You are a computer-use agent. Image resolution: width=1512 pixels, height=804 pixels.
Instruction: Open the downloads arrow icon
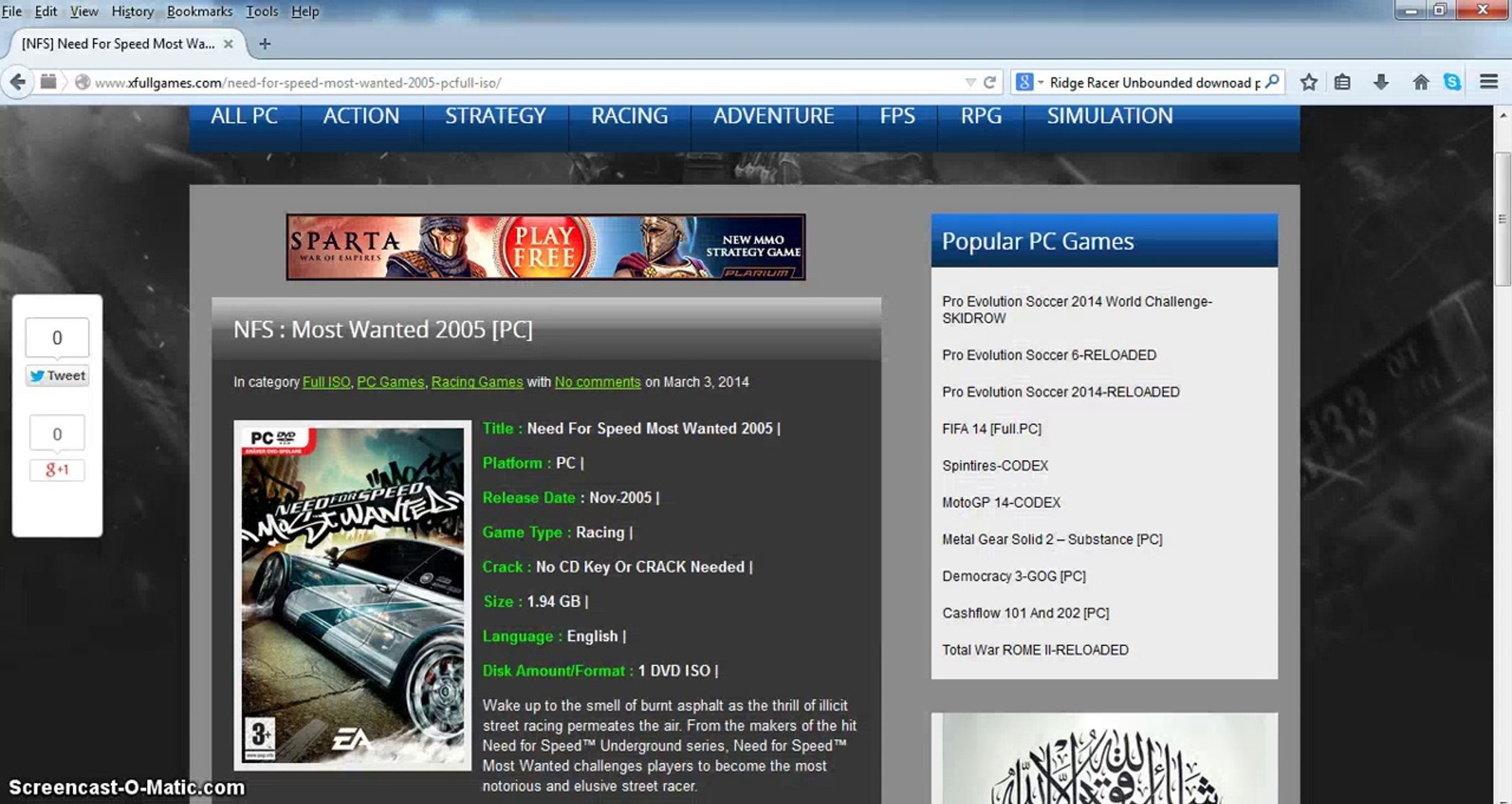(x=1381, y=82)
